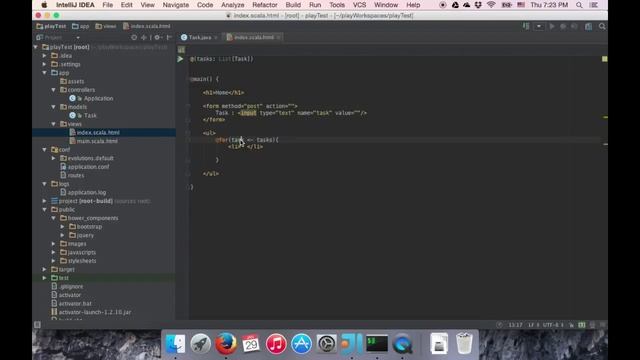Click the Search Everywhere magnifier icon
This screenshot has height=360, width=640.
602,26
